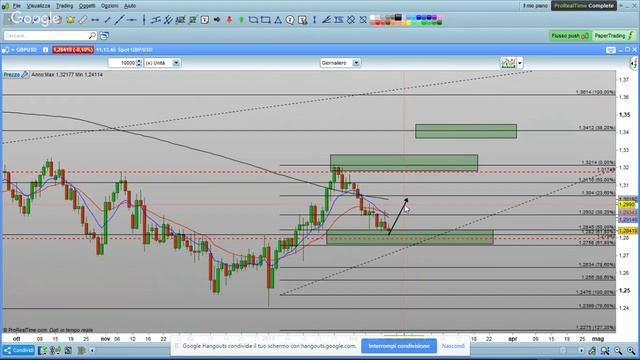Open the Visualizza menu
This screenshot has height=360, width=640.
38,6
